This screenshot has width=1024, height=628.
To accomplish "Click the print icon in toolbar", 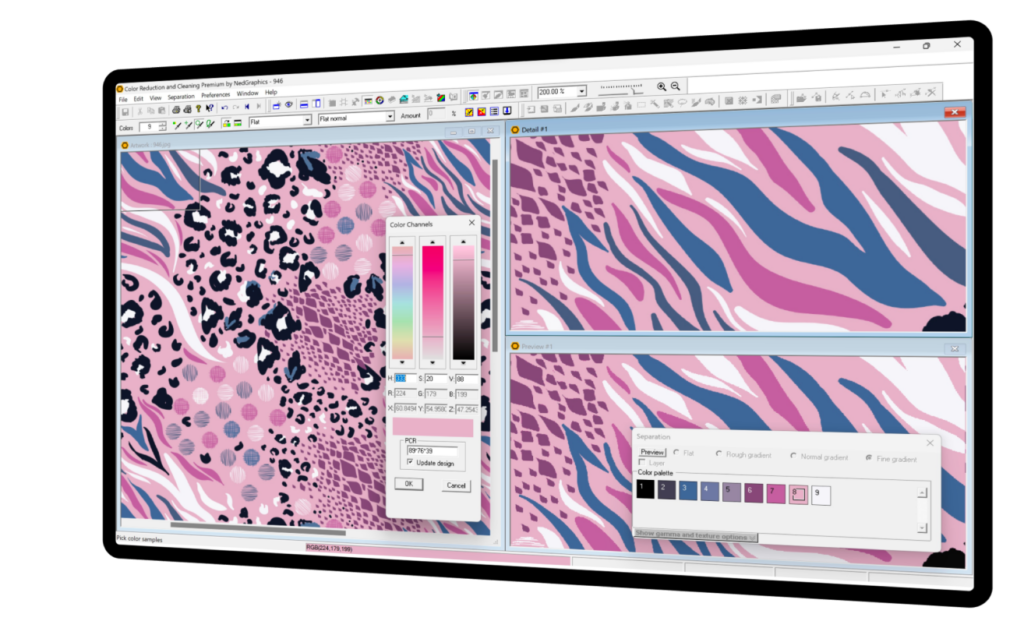I will click(x=176, y=108).
